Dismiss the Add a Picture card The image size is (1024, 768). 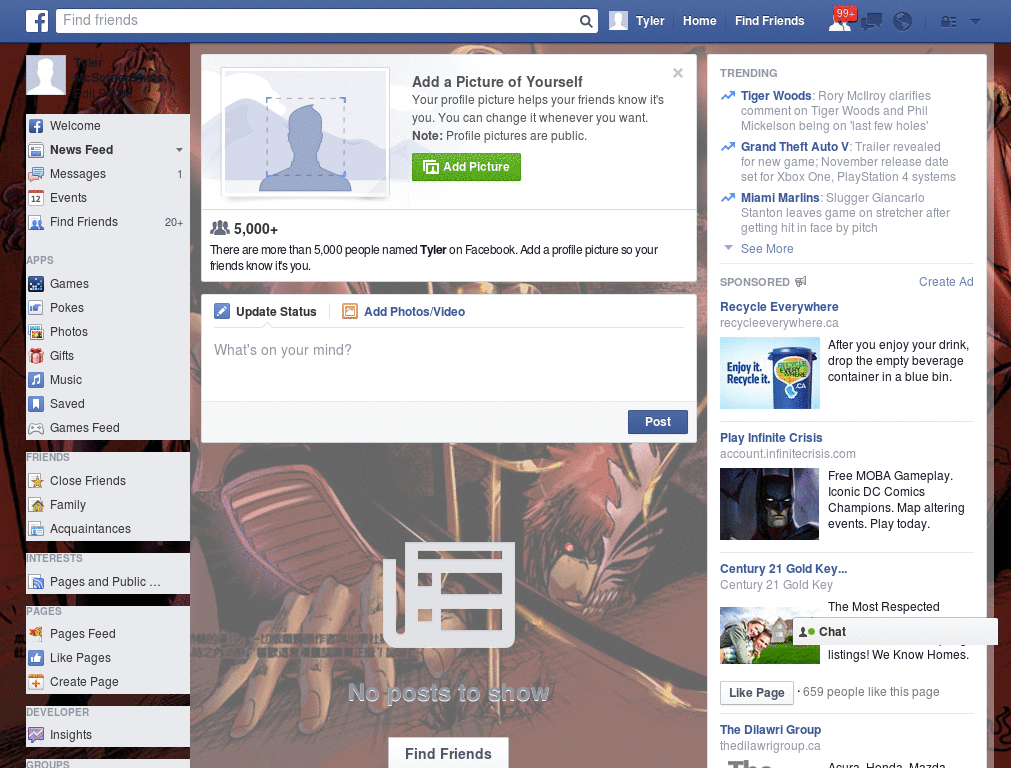tap(678, 73)
